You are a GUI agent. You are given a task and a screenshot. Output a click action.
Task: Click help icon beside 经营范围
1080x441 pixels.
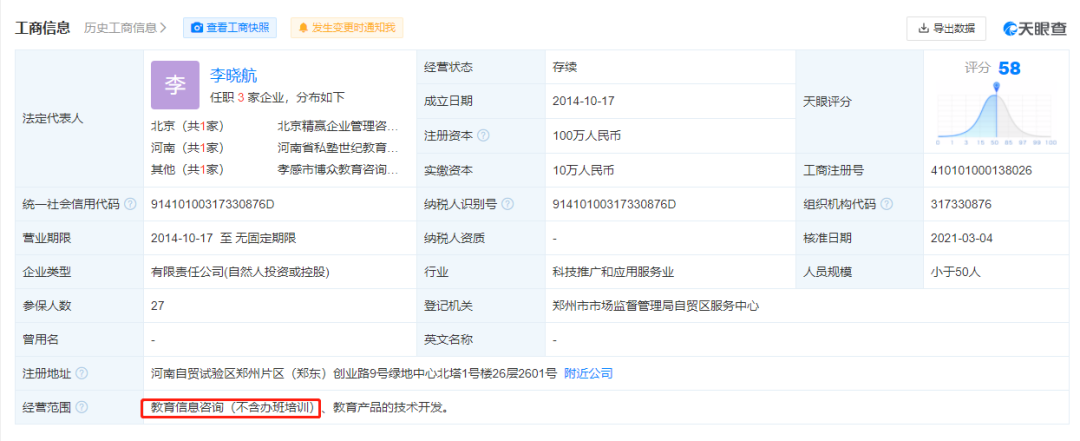click(81, 407)
